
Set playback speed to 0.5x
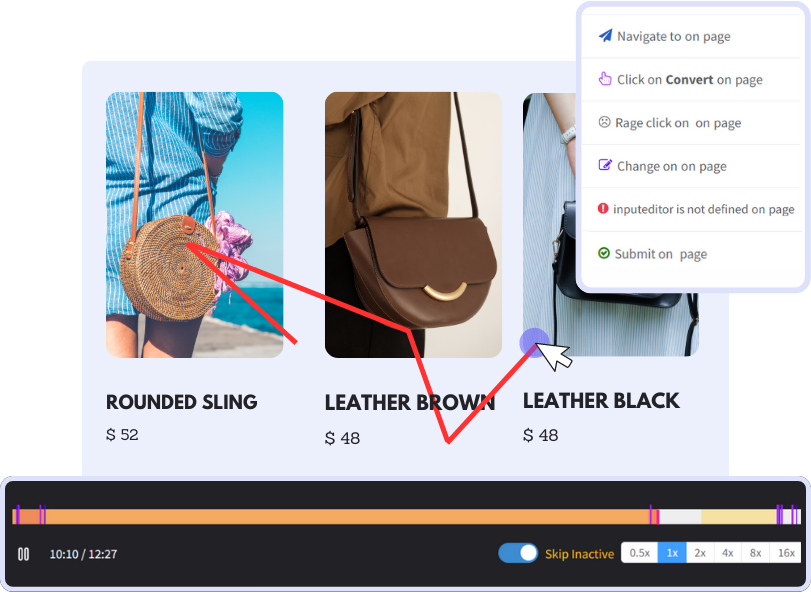(x=639, y=553)
